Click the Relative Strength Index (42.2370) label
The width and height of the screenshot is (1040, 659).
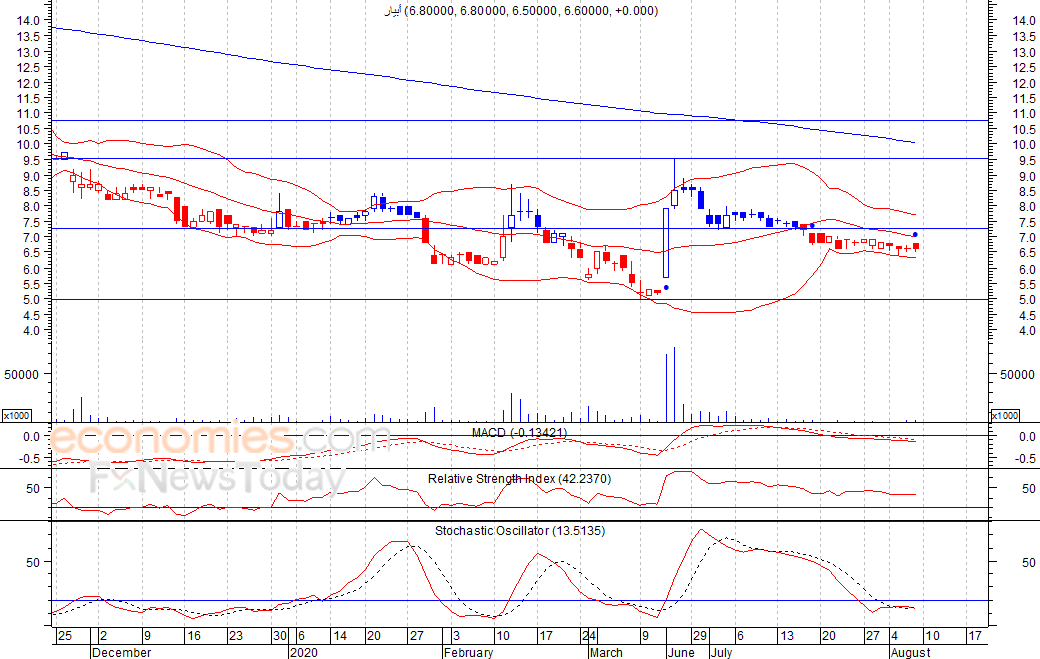click(519, 479)
